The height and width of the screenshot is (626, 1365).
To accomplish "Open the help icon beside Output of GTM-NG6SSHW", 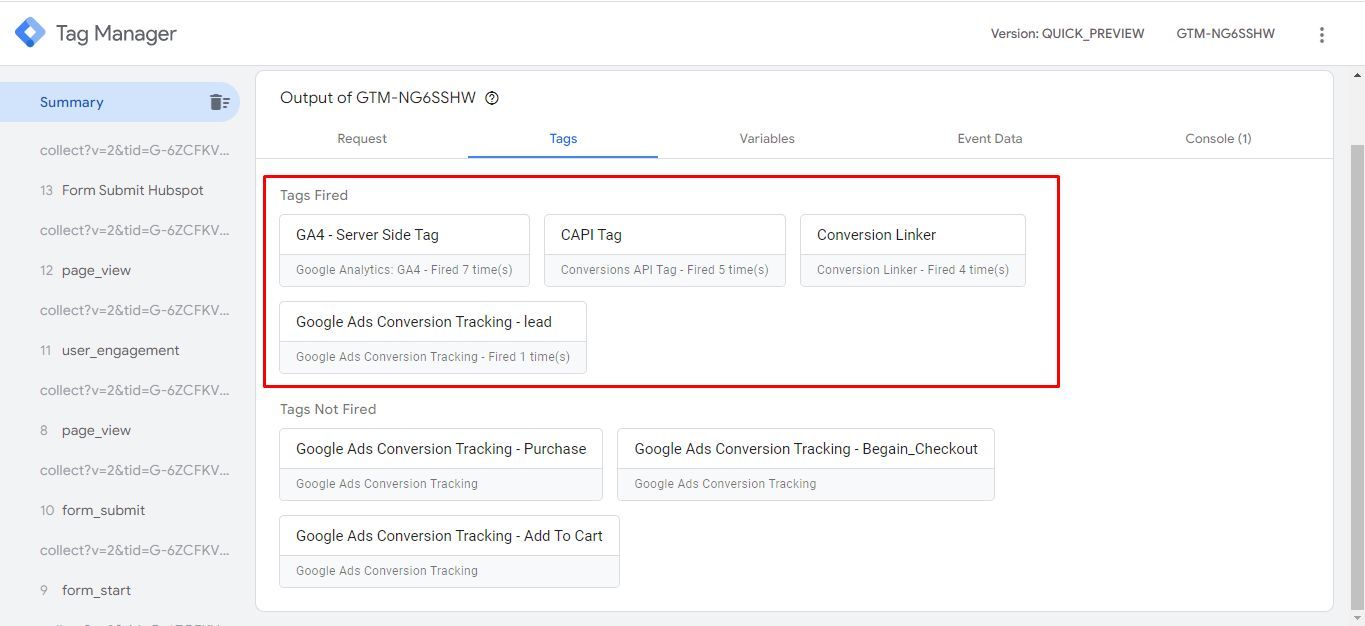I will (x=492, y=98).
